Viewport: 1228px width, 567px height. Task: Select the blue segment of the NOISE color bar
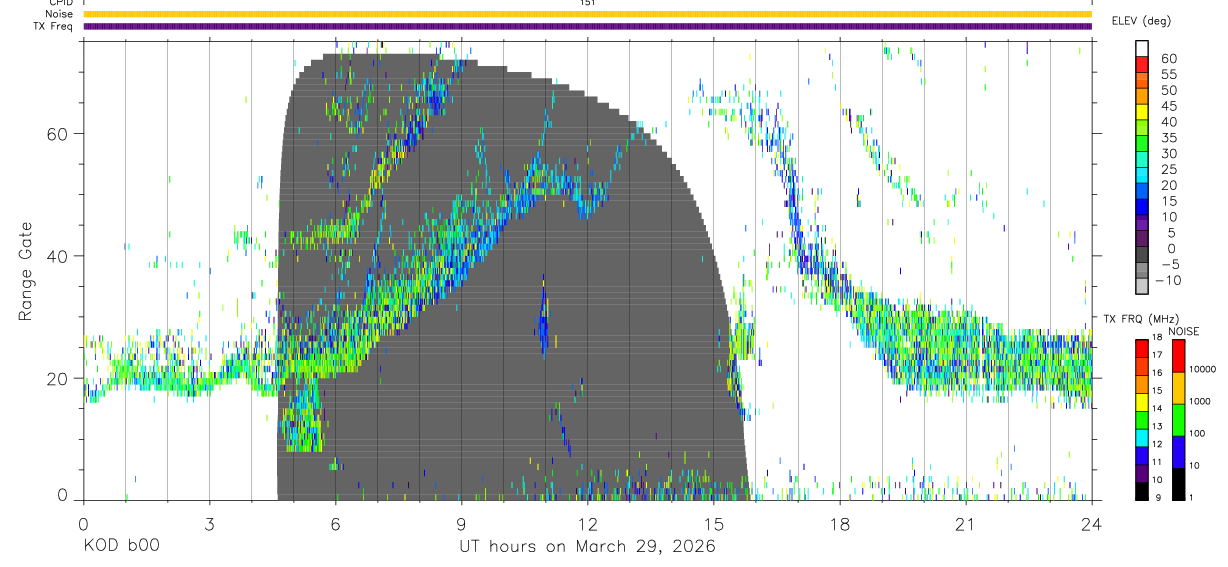point(1179,452)
